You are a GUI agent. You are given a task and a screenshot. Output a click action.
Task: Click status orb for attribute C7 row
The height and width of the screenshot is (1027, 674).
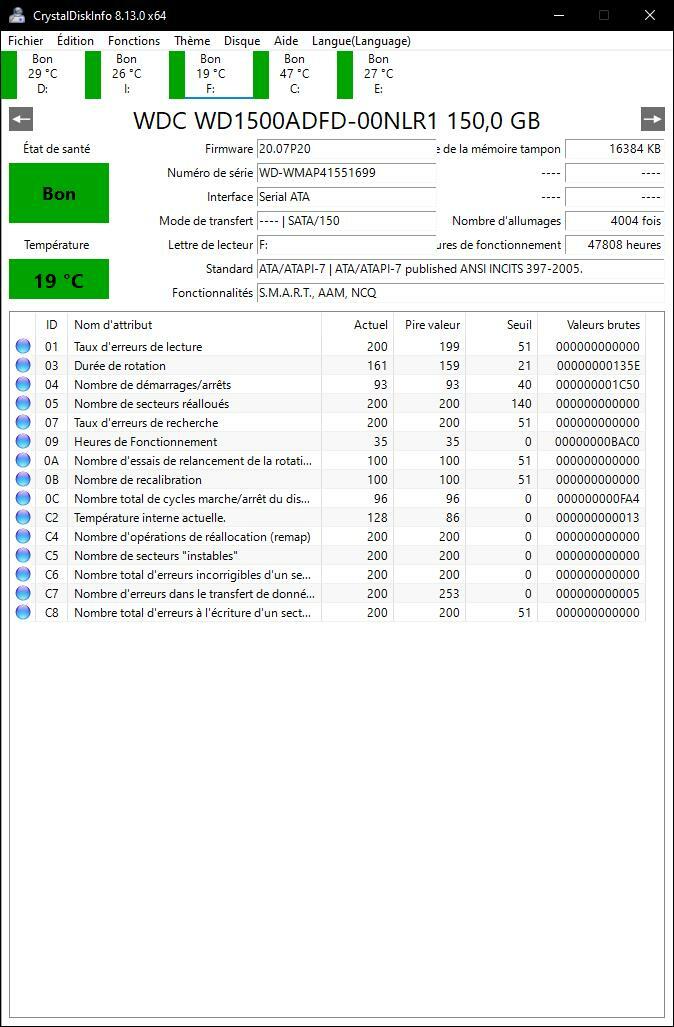pos(23,593)
